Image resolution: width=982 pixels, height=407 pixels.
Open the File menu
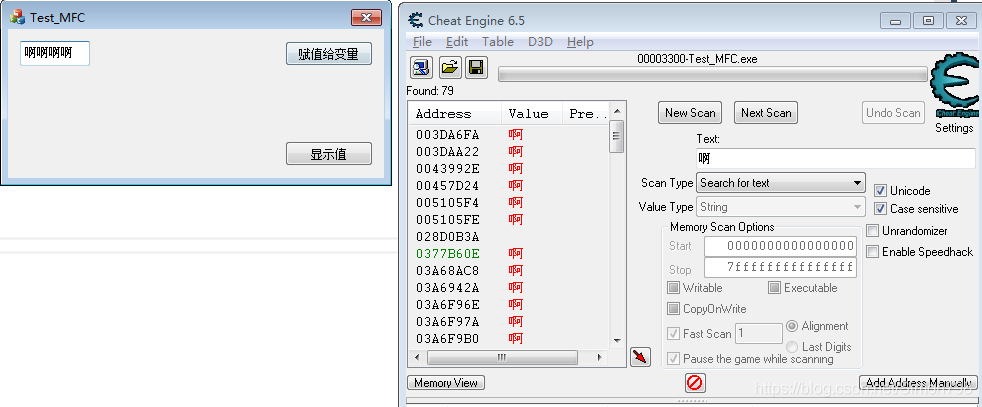click(422, 42)
